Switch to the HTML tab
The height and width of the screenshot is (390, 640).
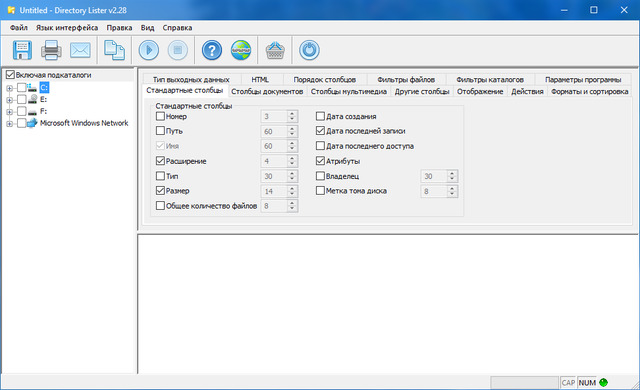click(x=260, y=80)
